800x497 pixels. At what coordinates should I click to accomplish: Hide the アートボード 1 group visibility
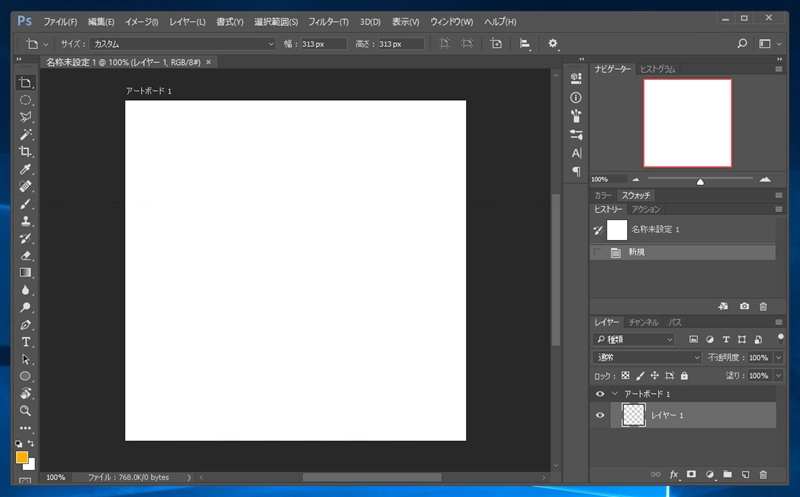click(600, 394)
